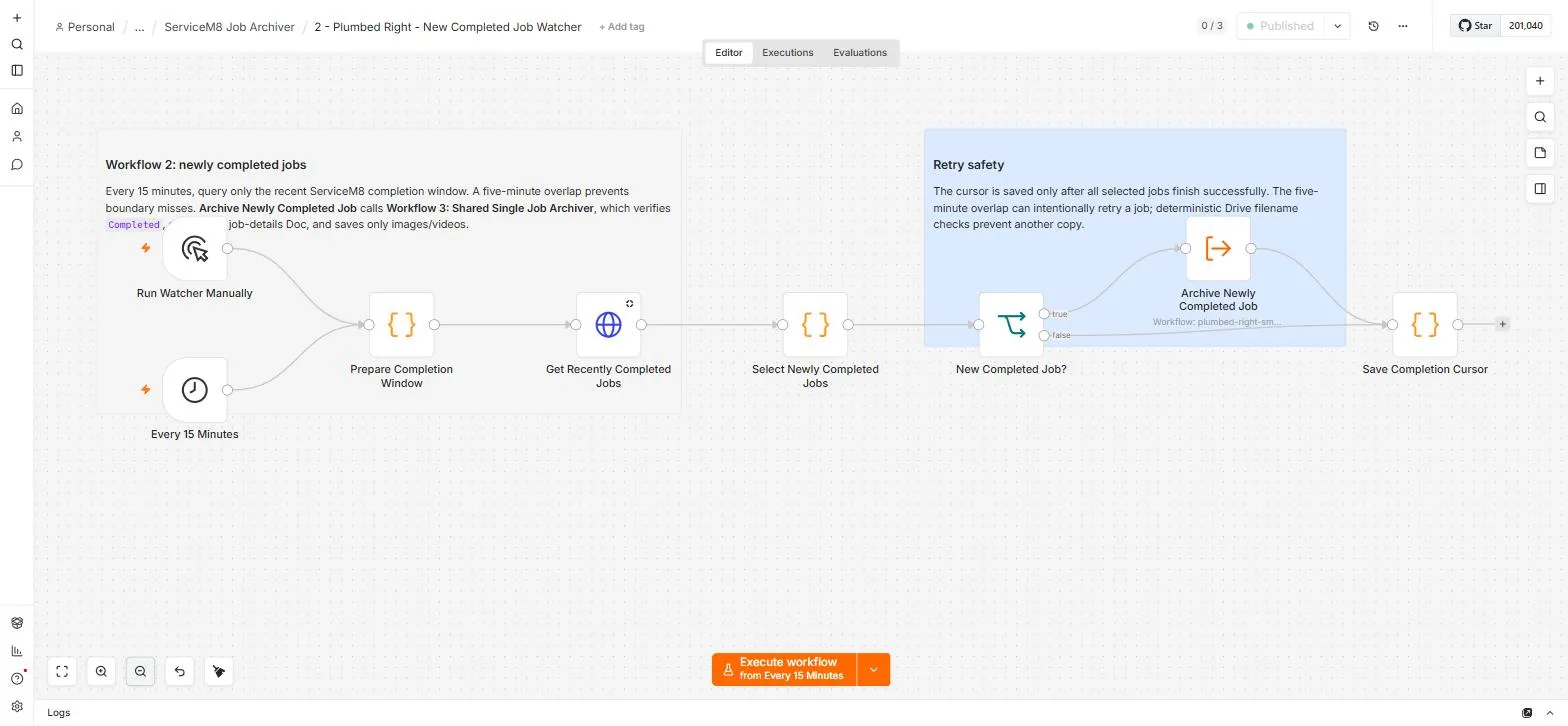1568x726 pixels.
Task: Open the Help question mark icon
Action: click(17, 678)
